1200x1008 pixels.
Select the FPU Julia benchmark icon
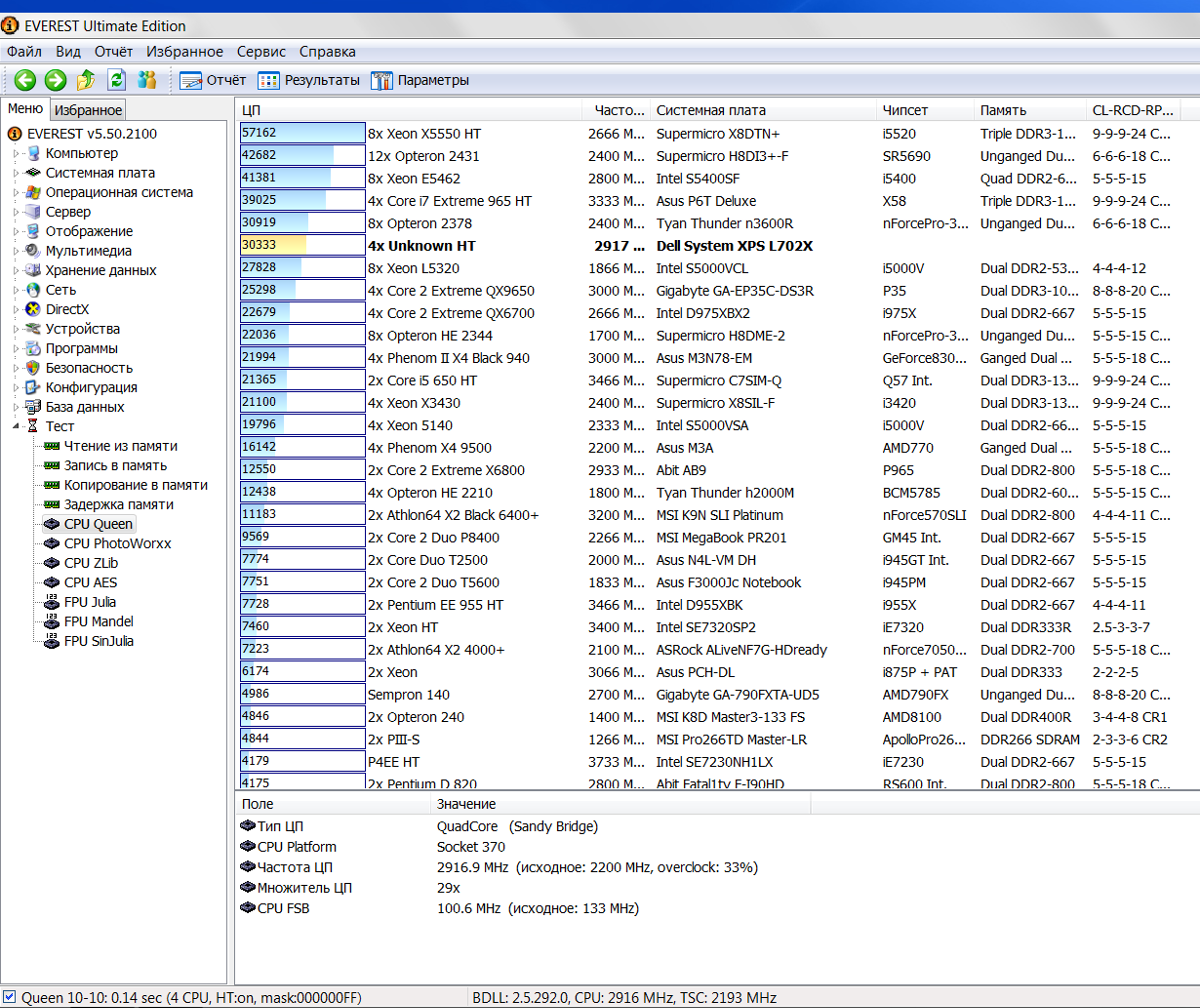pyautogui.click(x=52, y=602)
